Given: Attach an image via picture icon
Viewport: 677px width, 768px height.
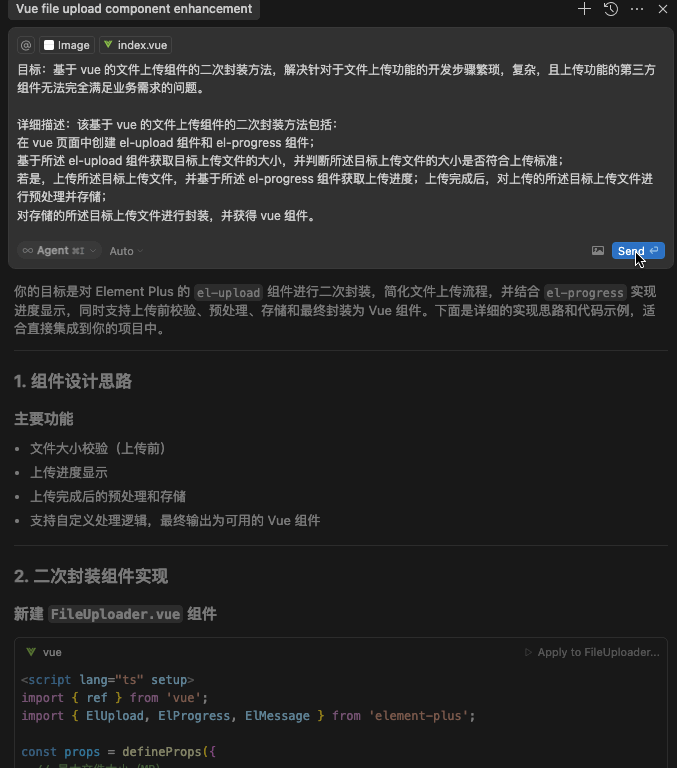Looking at the screenshot, I should tap(598, 251).
